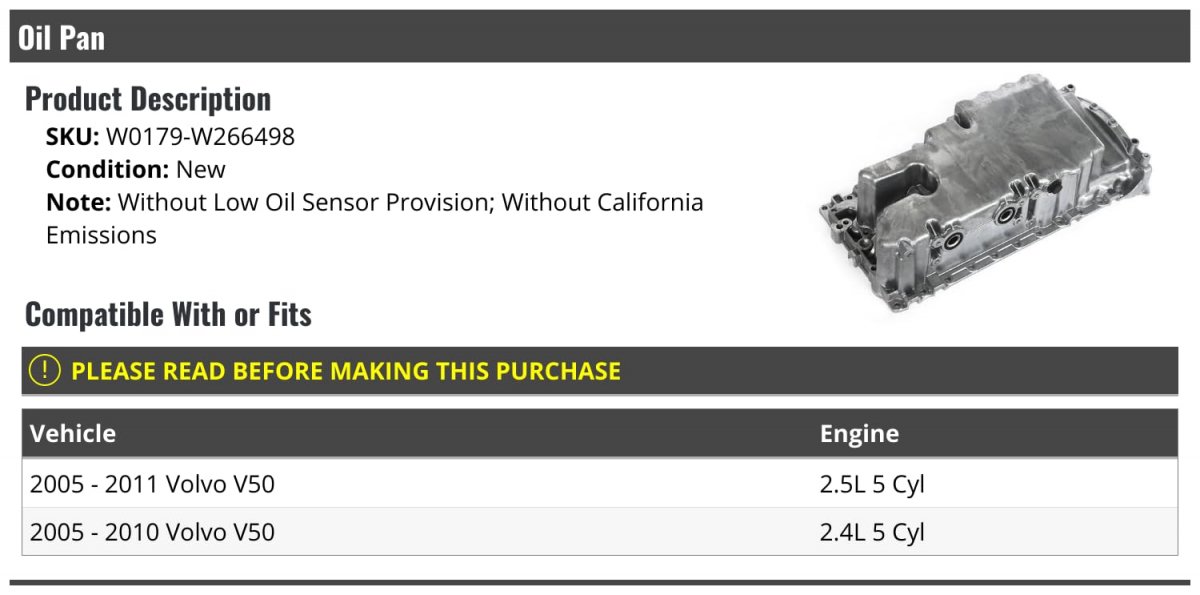Click the PLEASE READ BEFORE MAKING THIS PURCHASE banner
1200x595 pixels.
(600, 370)
